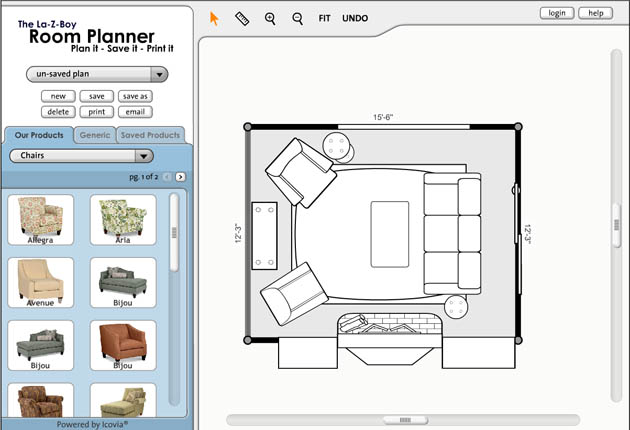Open the un-saved plan dropdown

click(97, 74)
